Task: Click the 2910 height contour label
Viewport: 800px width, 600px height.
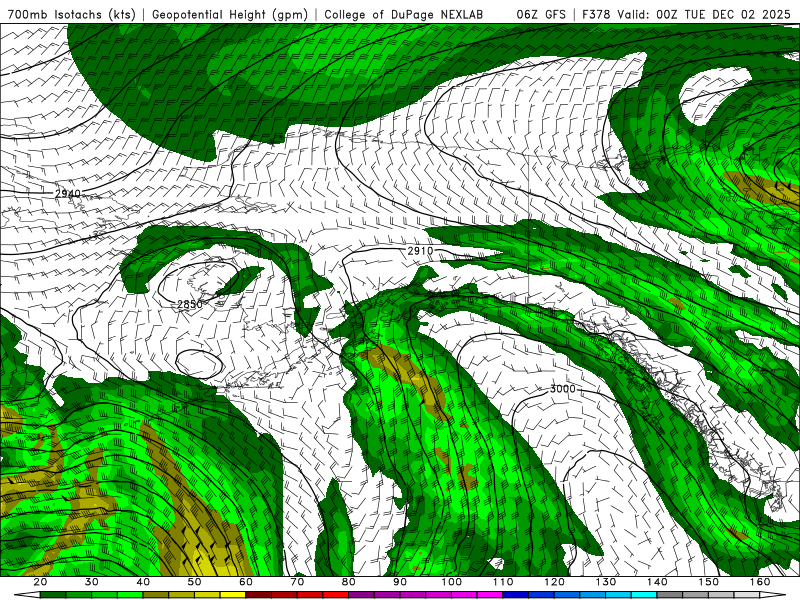Action: point(420,251)
